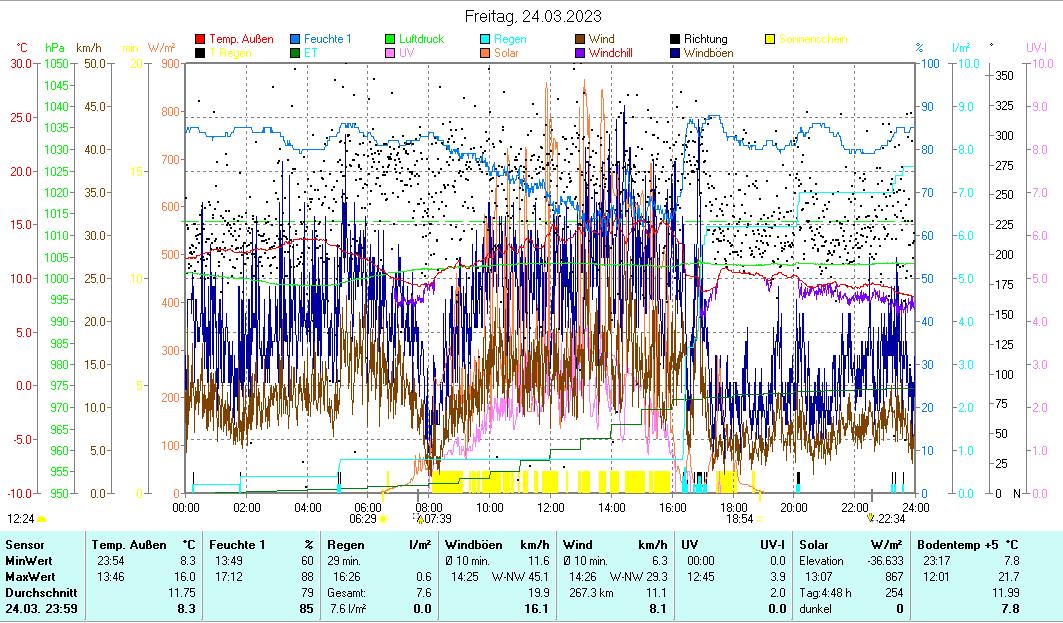Click the yellow Sonnenschein legend swatch
Screen dimensions: 1063x623
click(770, 39)
